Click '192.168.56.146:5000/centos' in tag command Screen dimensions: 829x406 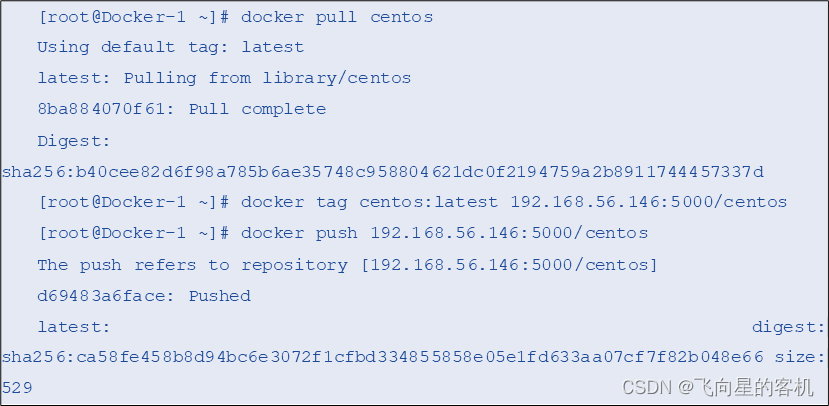(x=649, y=202)
